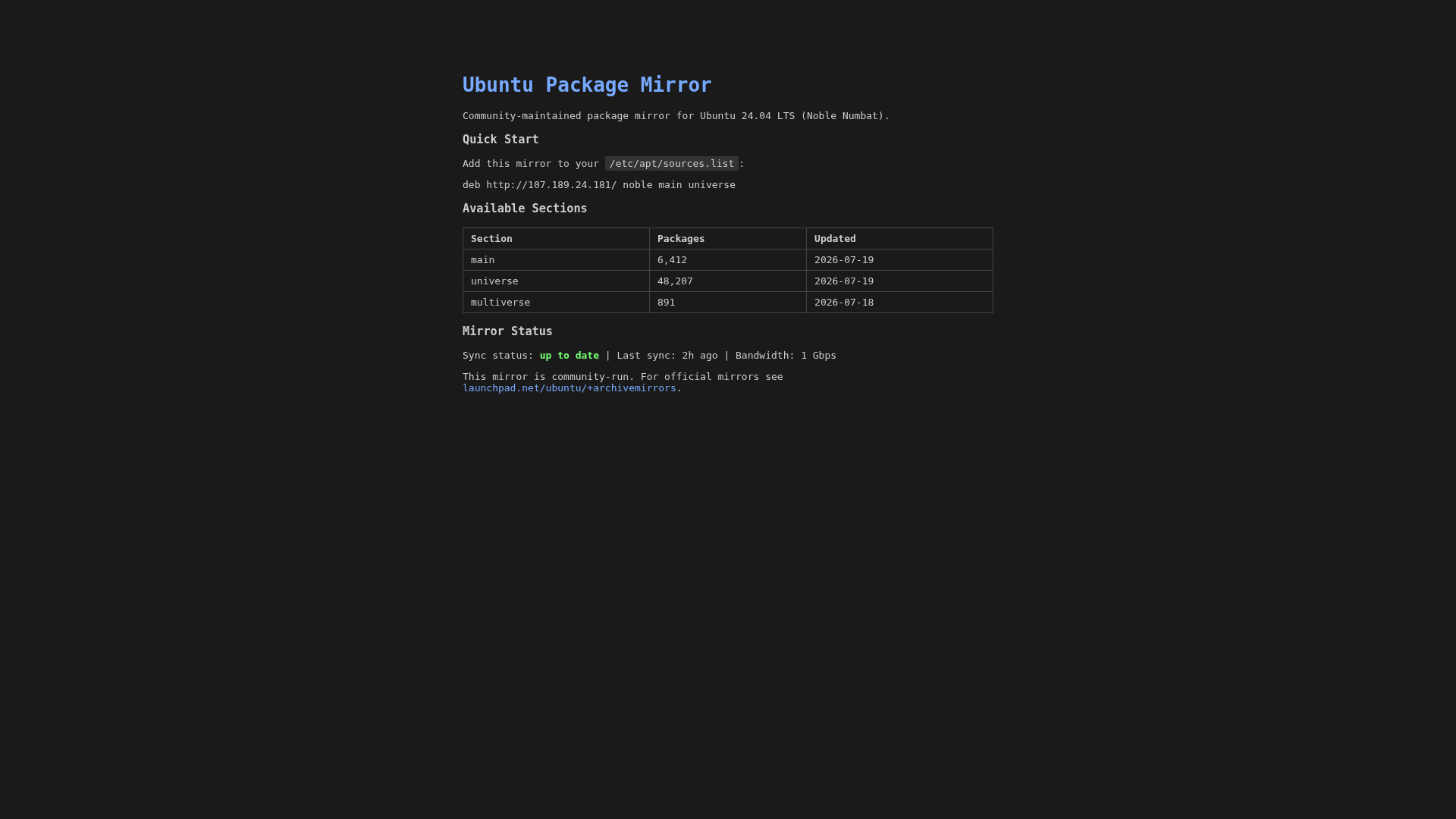The image size is (1456, 819).
Task: Click the green up to date status
Action: [x=570, y=356]
